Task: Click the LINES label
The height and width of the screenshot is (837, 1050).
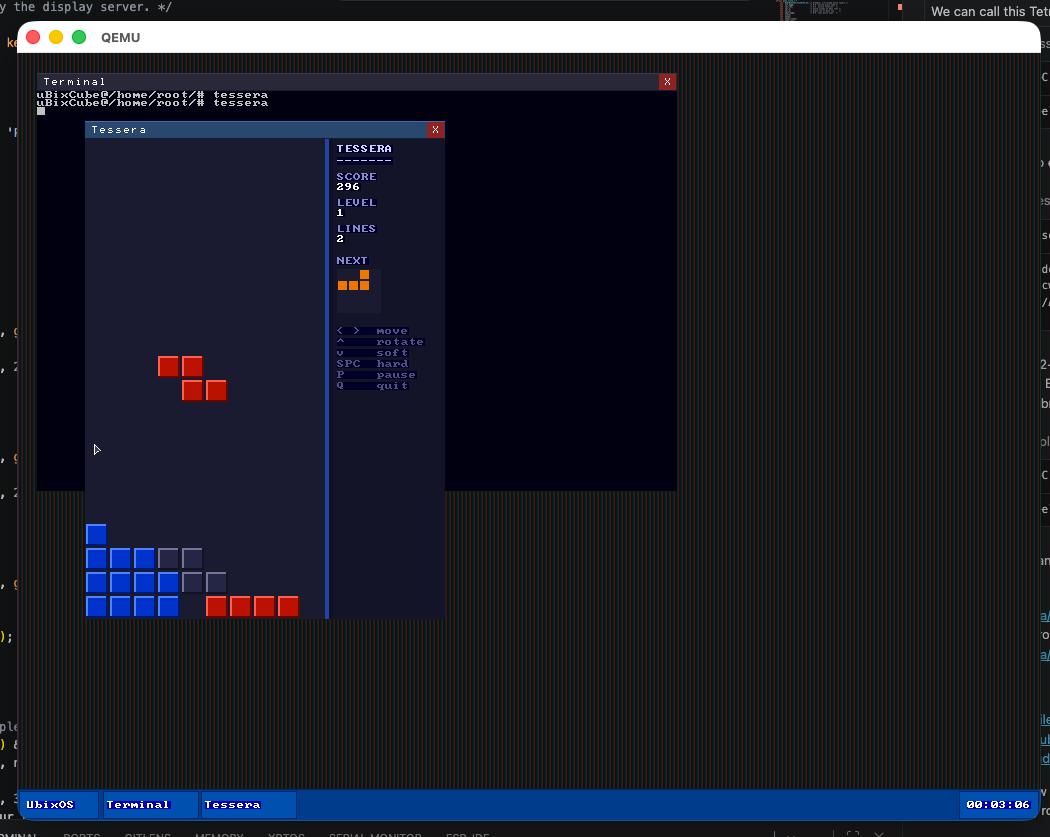Action: pyautogui.click(x=356, y=228)
